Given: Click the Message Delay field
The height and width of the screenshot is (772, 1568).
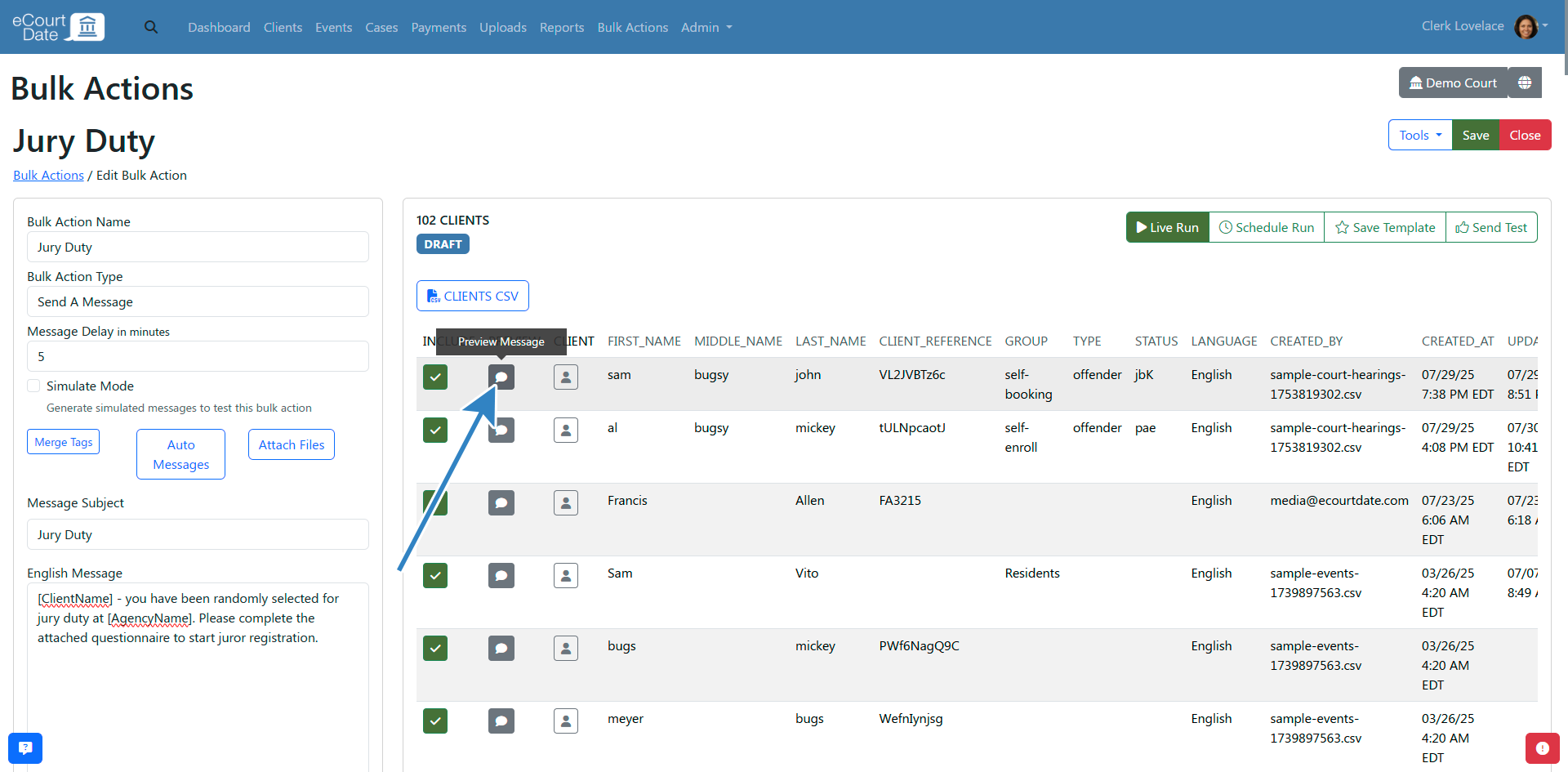Looking at the screenshot, I should (198, 356).
